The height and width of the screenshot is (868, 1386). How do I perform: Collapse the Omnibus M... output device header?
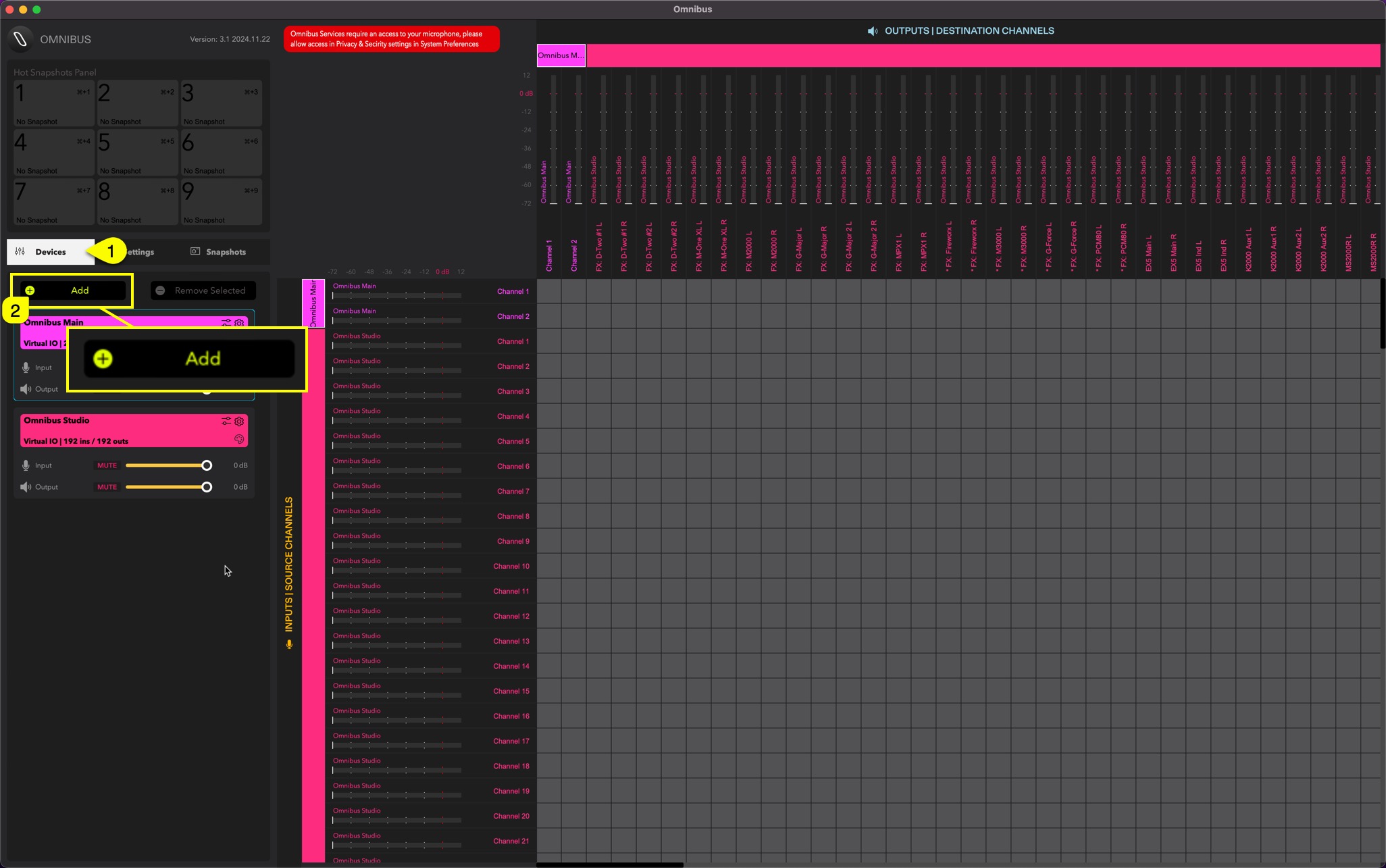coord(561,55)
